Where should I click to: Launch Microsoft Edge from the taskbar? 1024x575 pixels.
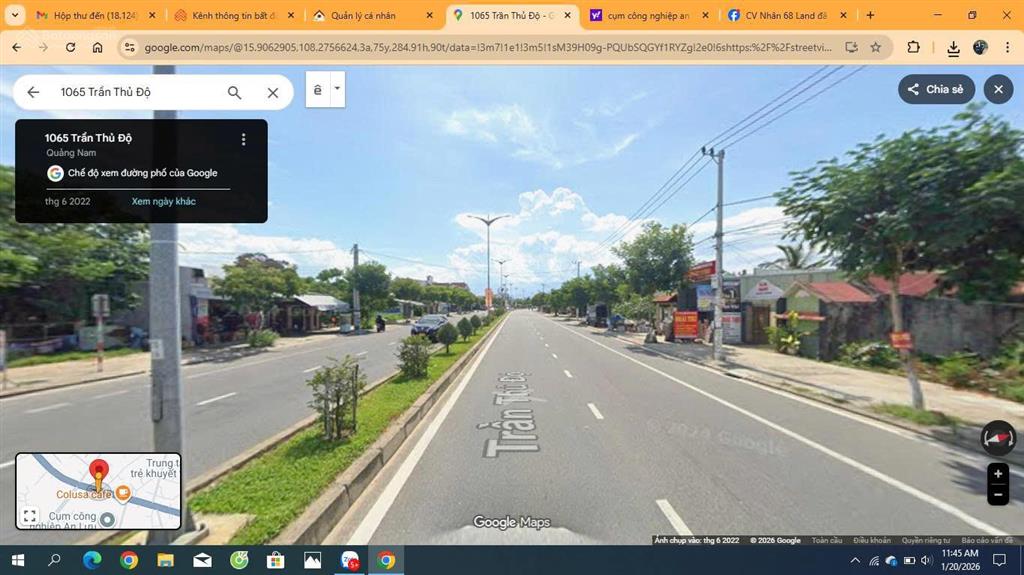(x=92, y=560)
